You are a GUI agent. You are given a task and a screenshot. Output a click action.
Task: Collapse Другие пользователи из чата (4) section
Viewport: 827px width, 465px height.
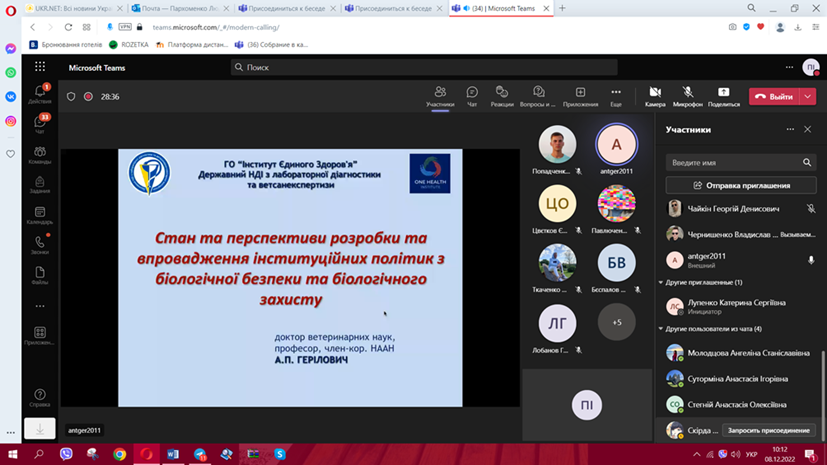[x=710, y=329]
